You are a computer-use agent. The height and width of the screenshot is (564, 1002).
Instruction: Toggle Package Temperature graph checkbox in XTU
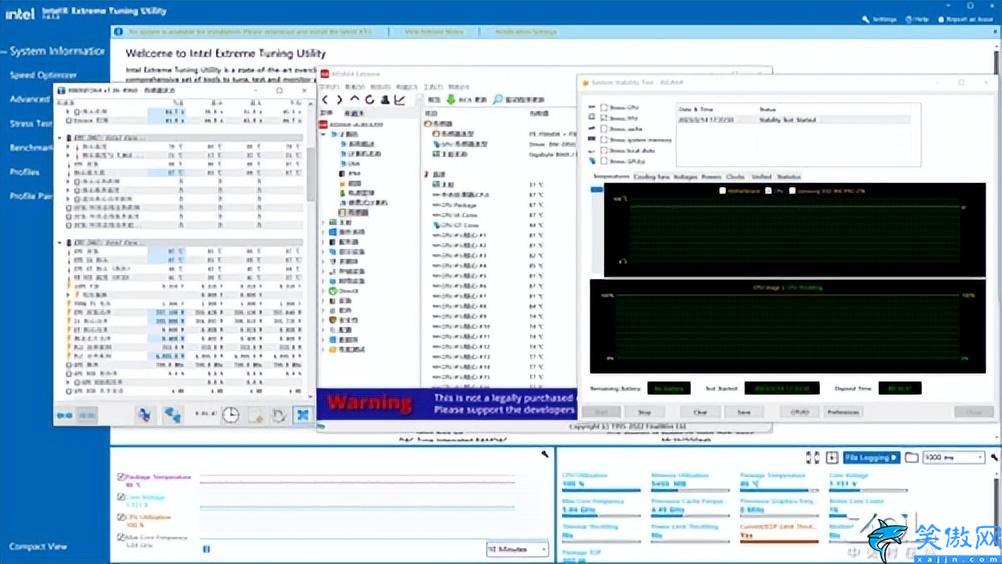[121, 476]
